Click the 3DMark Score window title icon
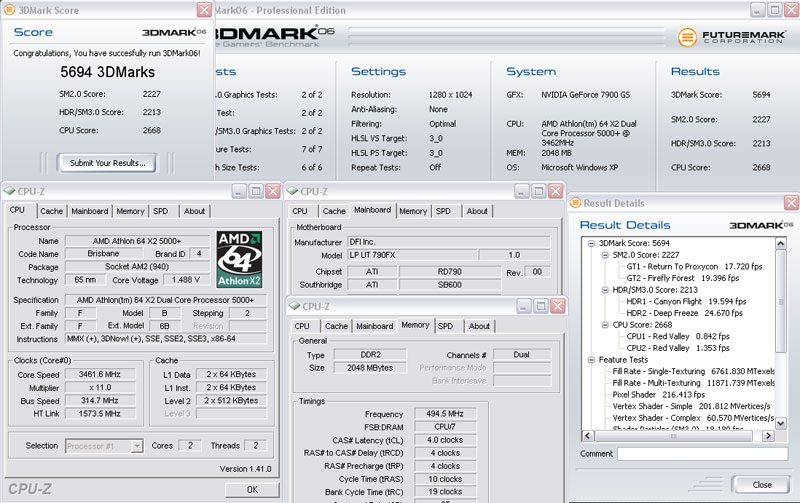 [9, 10]
